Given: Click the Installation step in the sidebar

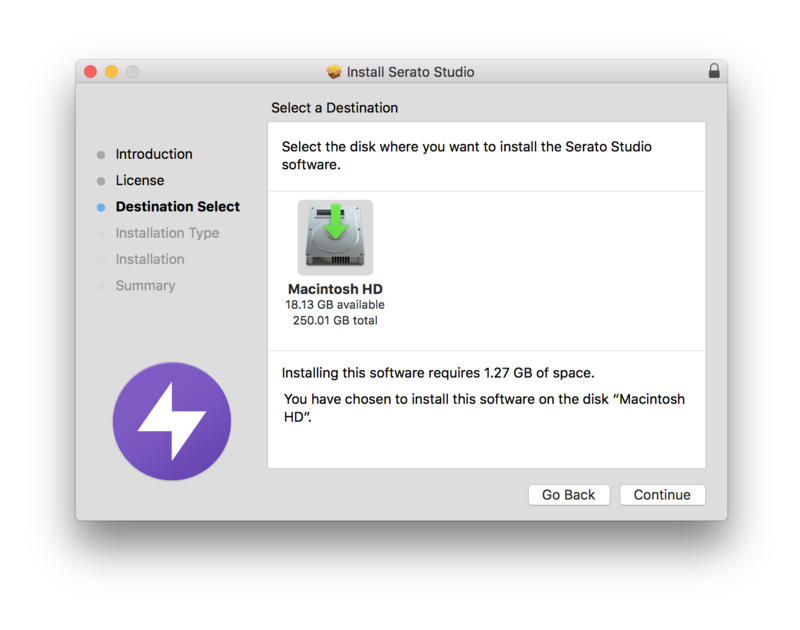Looking at the screenshot, I should 150,259.
